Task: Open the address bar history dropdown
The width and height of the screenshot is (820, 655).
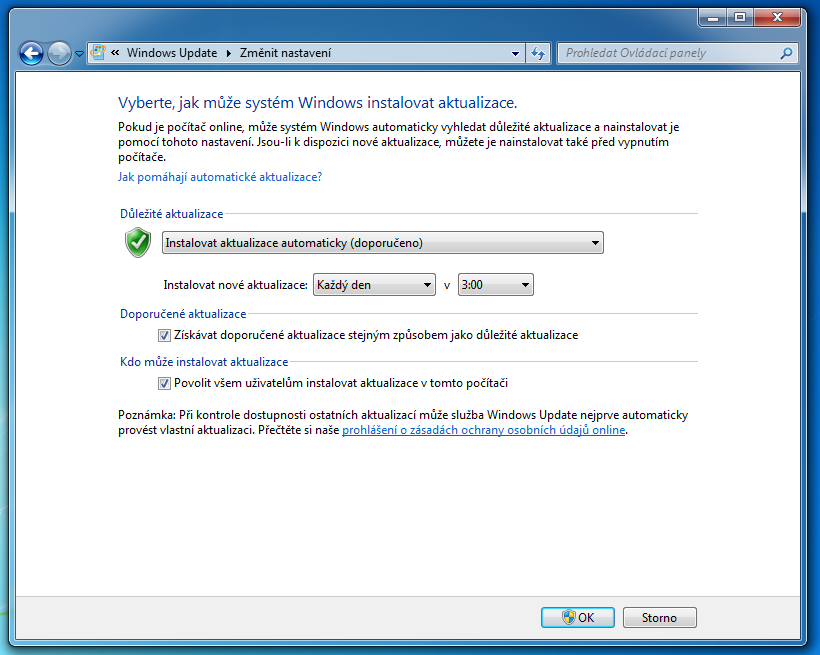Action: 515,53
